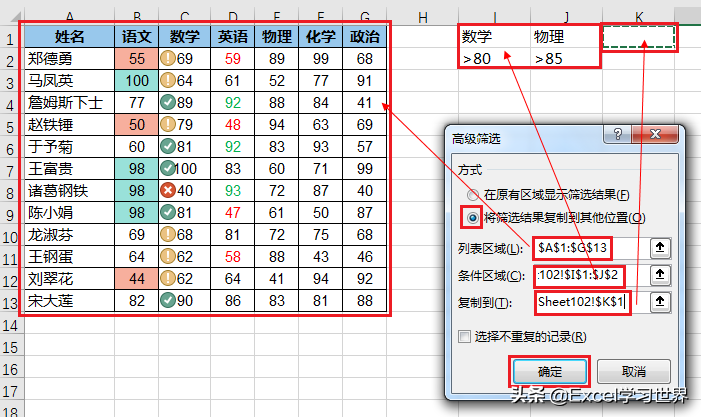
Task: Click collapse-dialog icon for 列表区域 field
Action: coord(660,248)
